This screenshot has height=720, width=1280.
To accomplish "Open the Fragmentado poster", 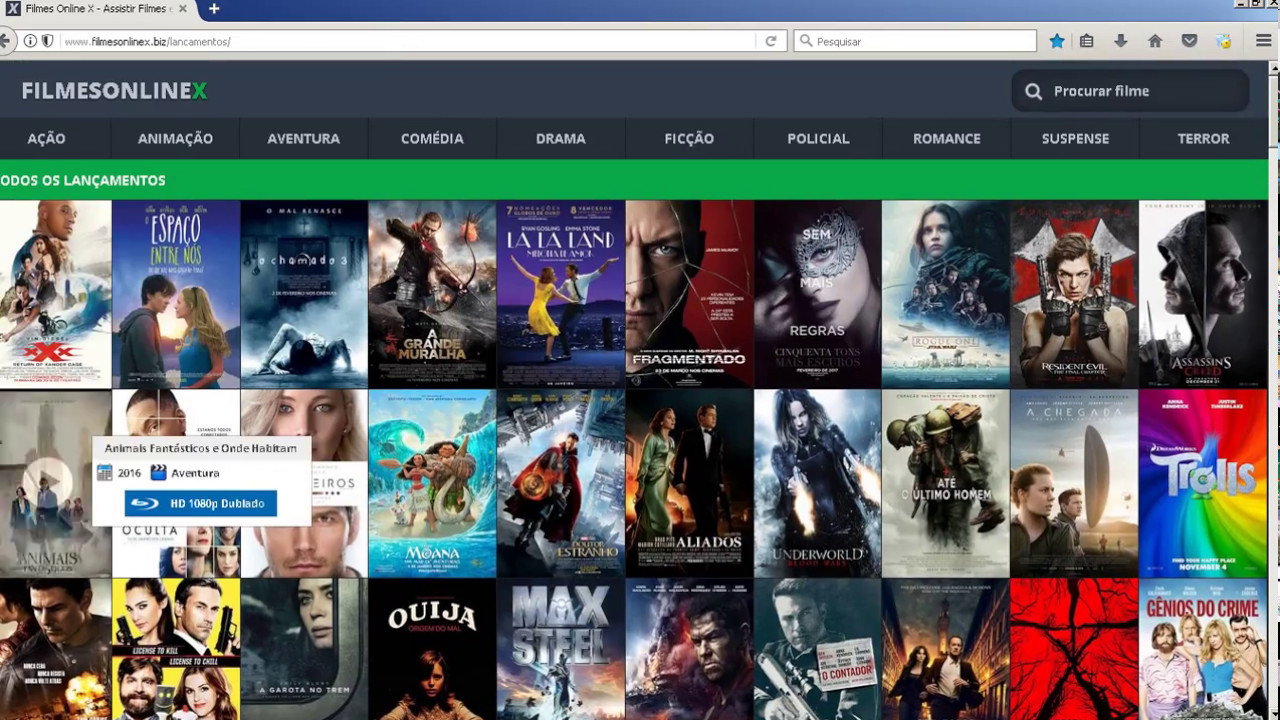I will 690,294.
